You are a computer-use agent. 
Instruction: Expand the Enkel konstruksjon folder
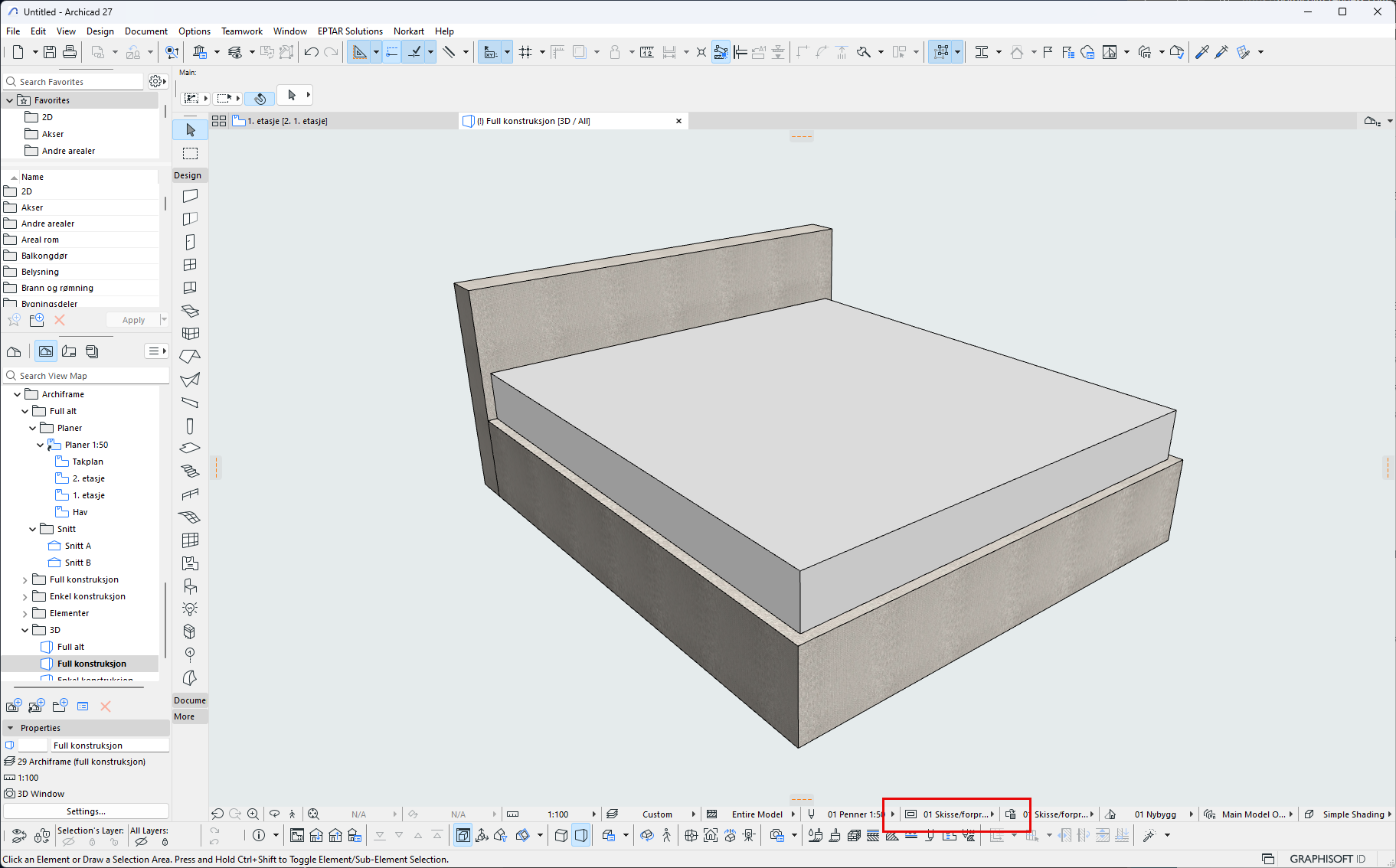coord(25,596)
